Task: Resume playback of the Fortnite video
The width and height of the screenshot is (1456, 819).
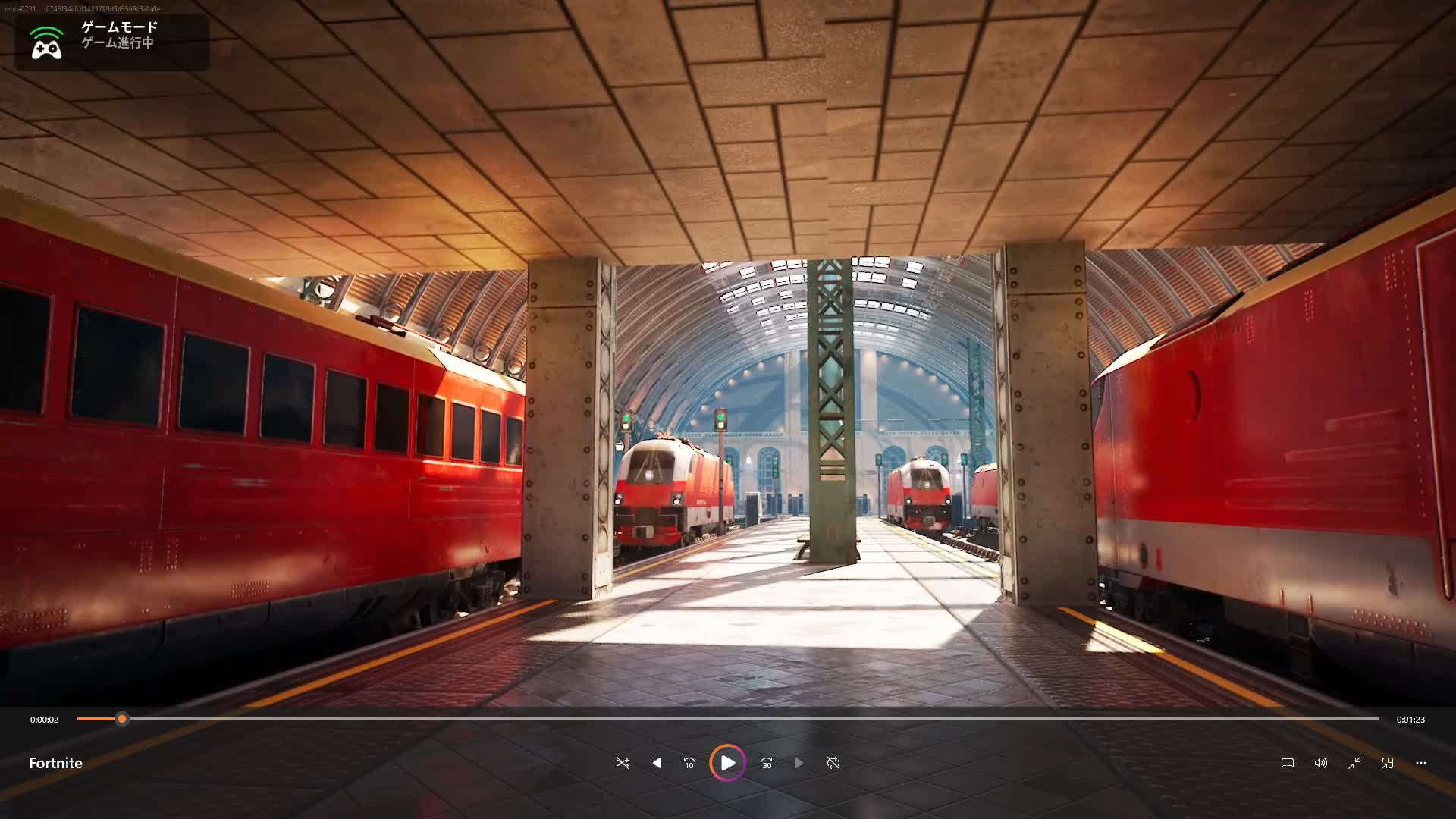Action: [x=727, y=763]
